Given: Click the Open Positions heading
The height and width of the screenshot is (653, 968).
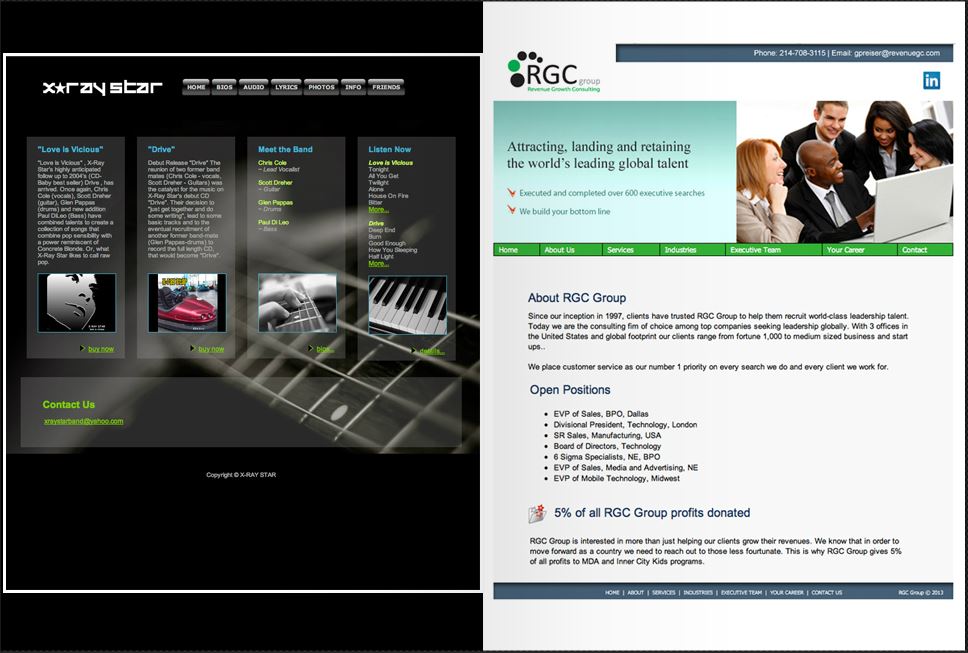Looking at the screenshot, I should (x=570, y=390).
